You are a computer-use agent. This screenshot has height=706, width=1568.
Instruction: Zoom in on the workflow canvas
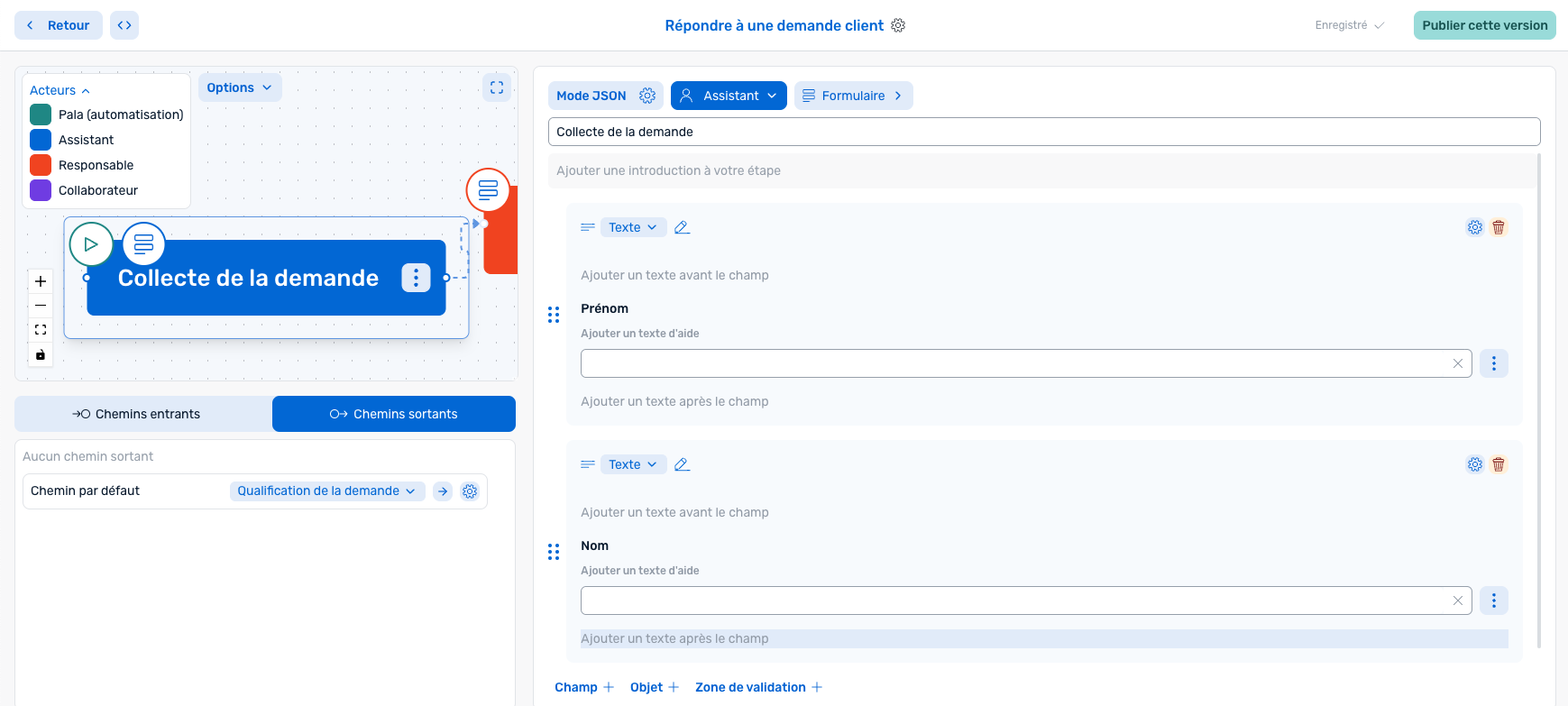tap(41, 281)
